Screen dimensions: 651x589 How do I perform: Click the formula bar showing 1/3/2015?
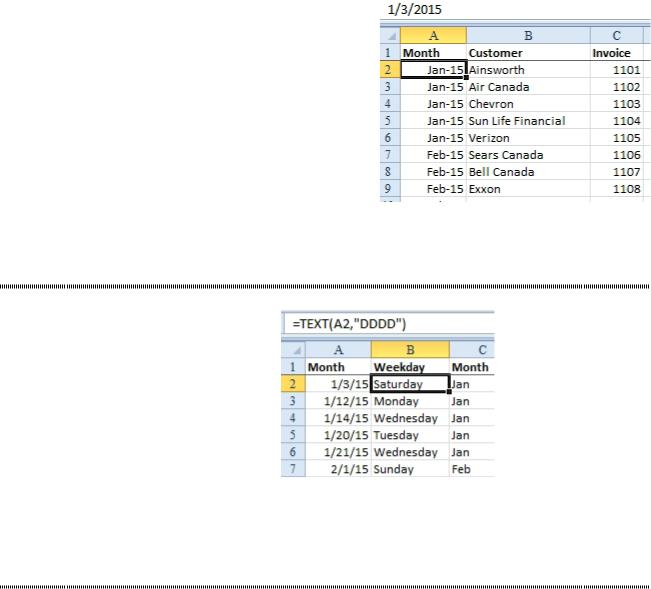coord(515,10)
